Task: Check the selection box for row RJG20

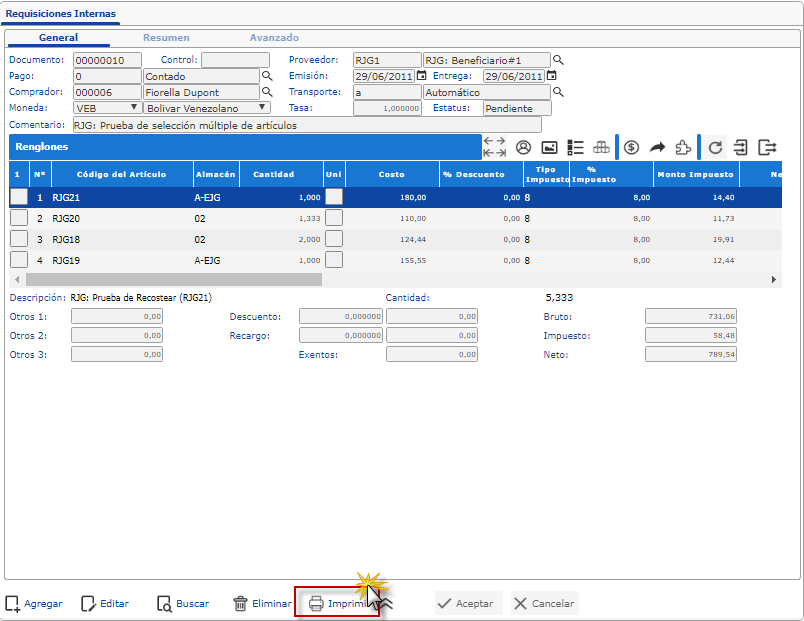Action: tap(19, 218)
